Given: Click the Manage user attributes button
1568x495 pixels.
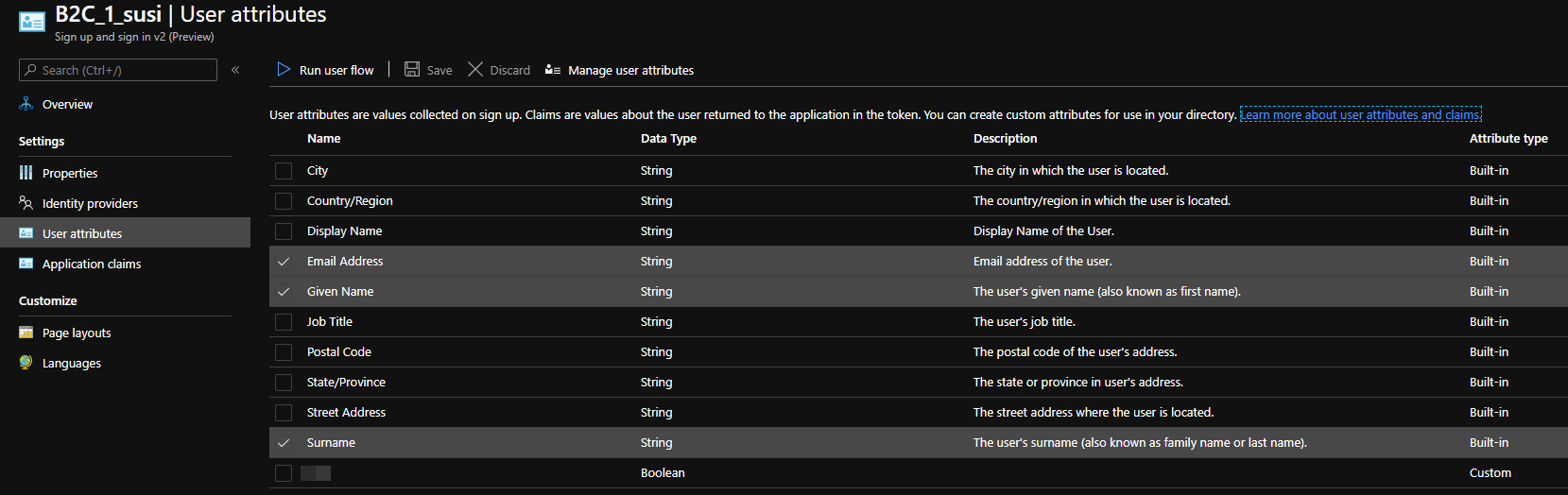Looking at the screenshot, I should coord(630,70).
